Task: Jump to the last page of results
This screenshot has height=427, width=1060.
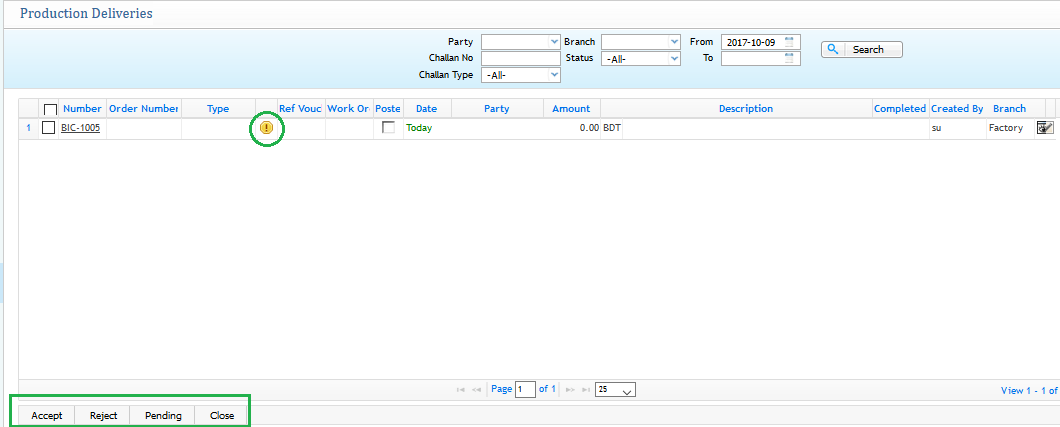Action: (x=585, y=389)
